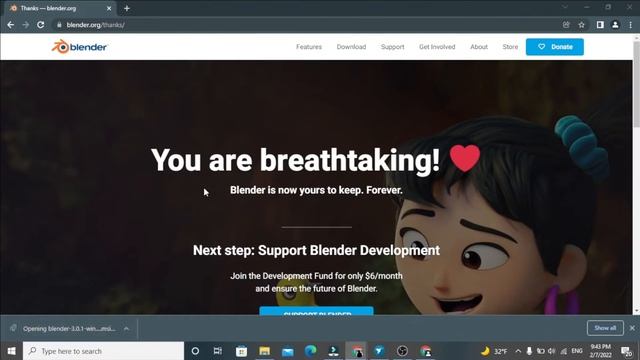This screenshot has width=640, height=360.
Task: Open the Get Involved menu item
Action: (x=437, y=47)
